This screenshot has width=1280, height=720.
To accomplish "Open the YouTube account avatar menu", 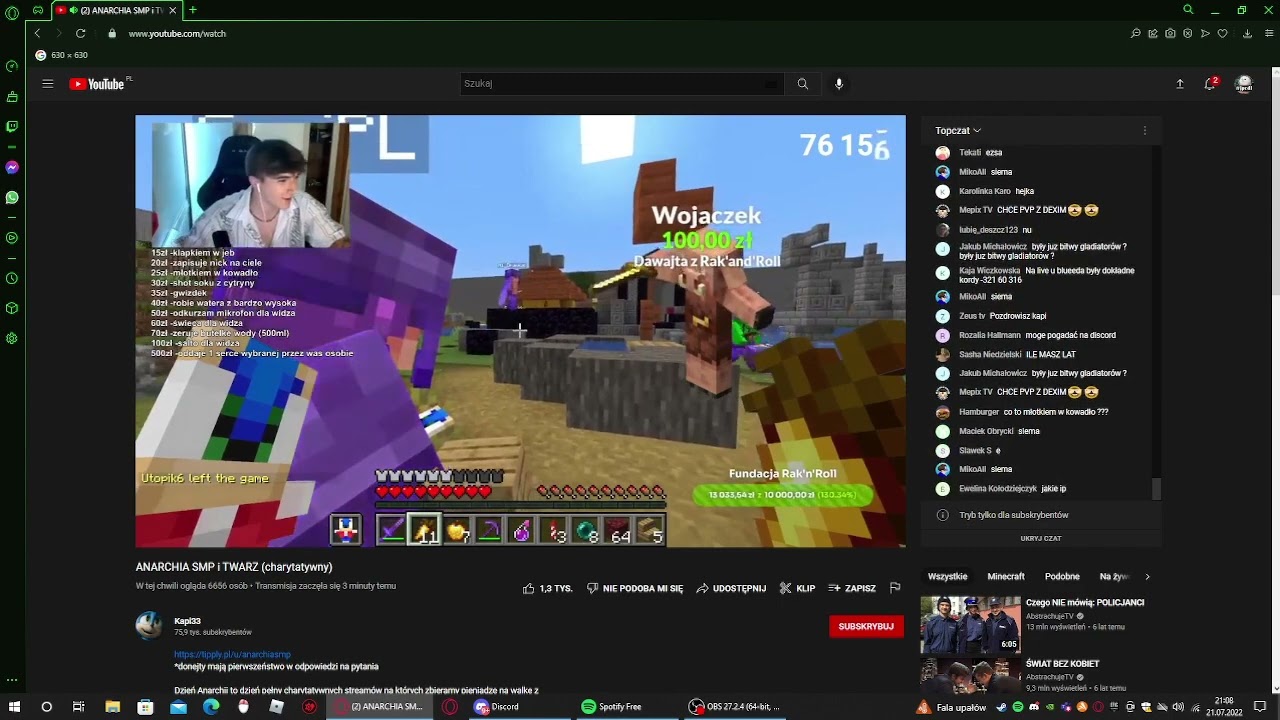I will 1244,84.
